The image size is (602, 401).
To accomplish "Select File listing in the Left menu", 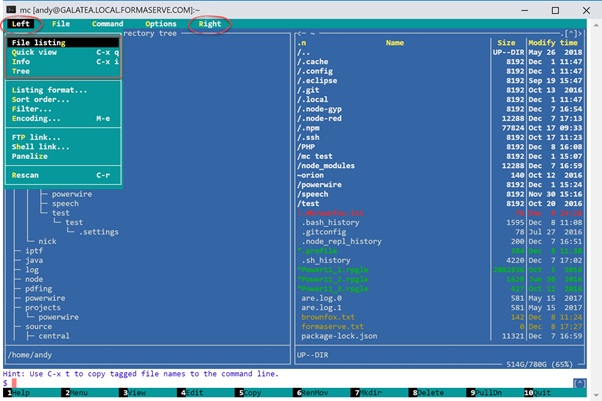I will click(38, 43).
